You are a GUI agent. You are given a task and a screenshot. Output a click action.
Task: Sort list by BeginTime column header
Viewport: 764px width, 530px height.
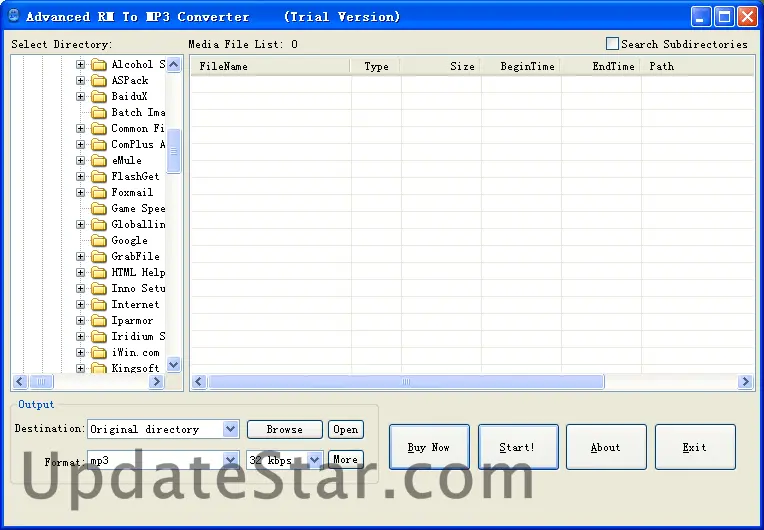coord(521,66)
